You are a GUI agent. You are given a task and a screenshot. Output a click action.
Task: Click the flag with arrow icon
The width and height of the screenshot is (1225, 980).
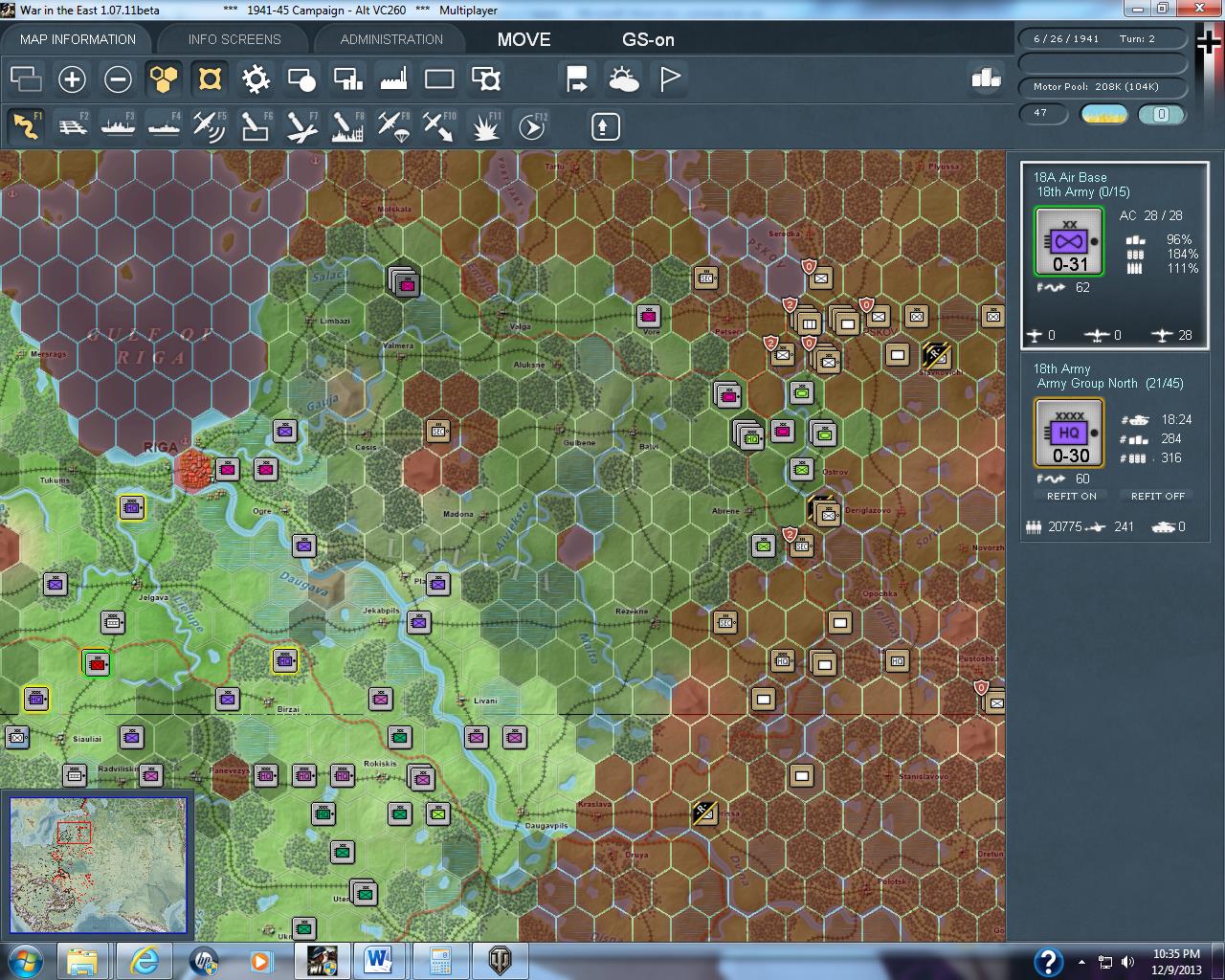tap(577, 78)
